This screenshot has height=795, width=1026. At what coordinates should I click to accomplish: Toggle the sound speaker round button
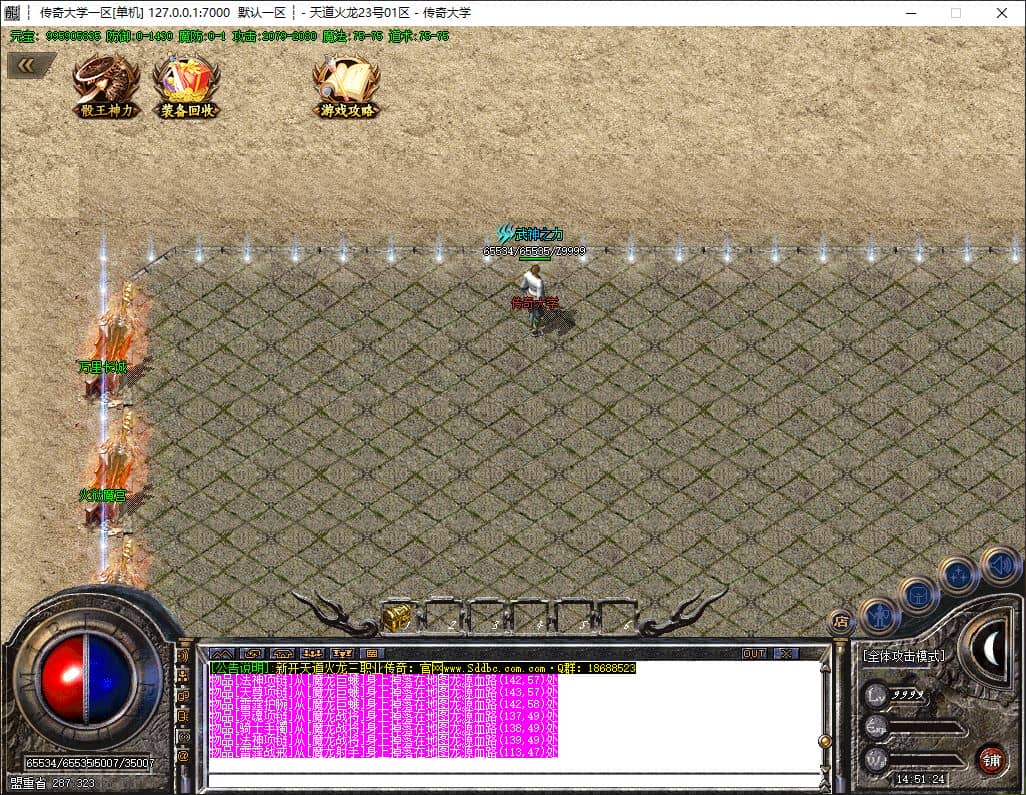pos(999,565)
